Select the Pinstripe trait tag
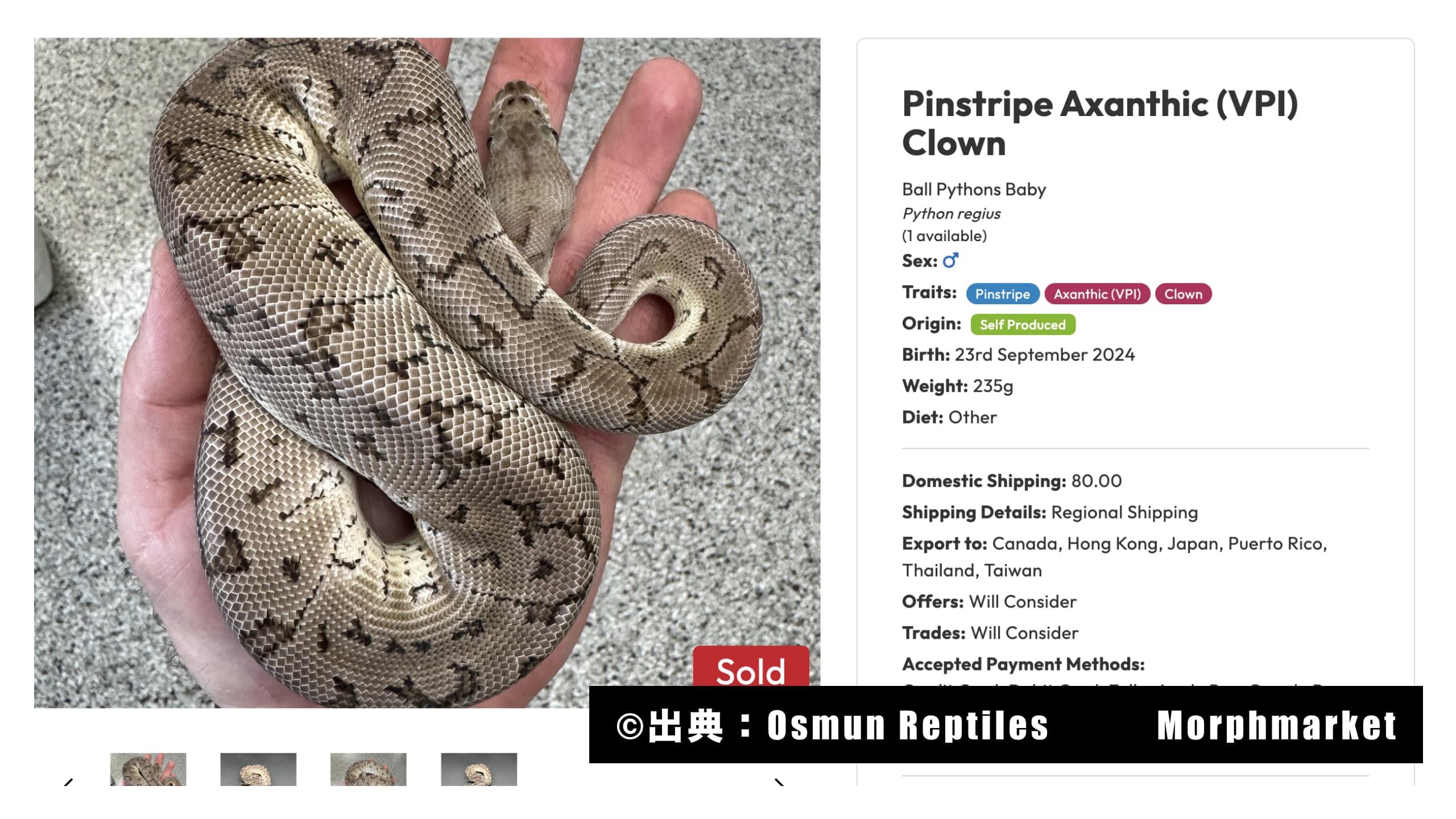The height and width of the screenshot is (819, 1456). 1002,294
